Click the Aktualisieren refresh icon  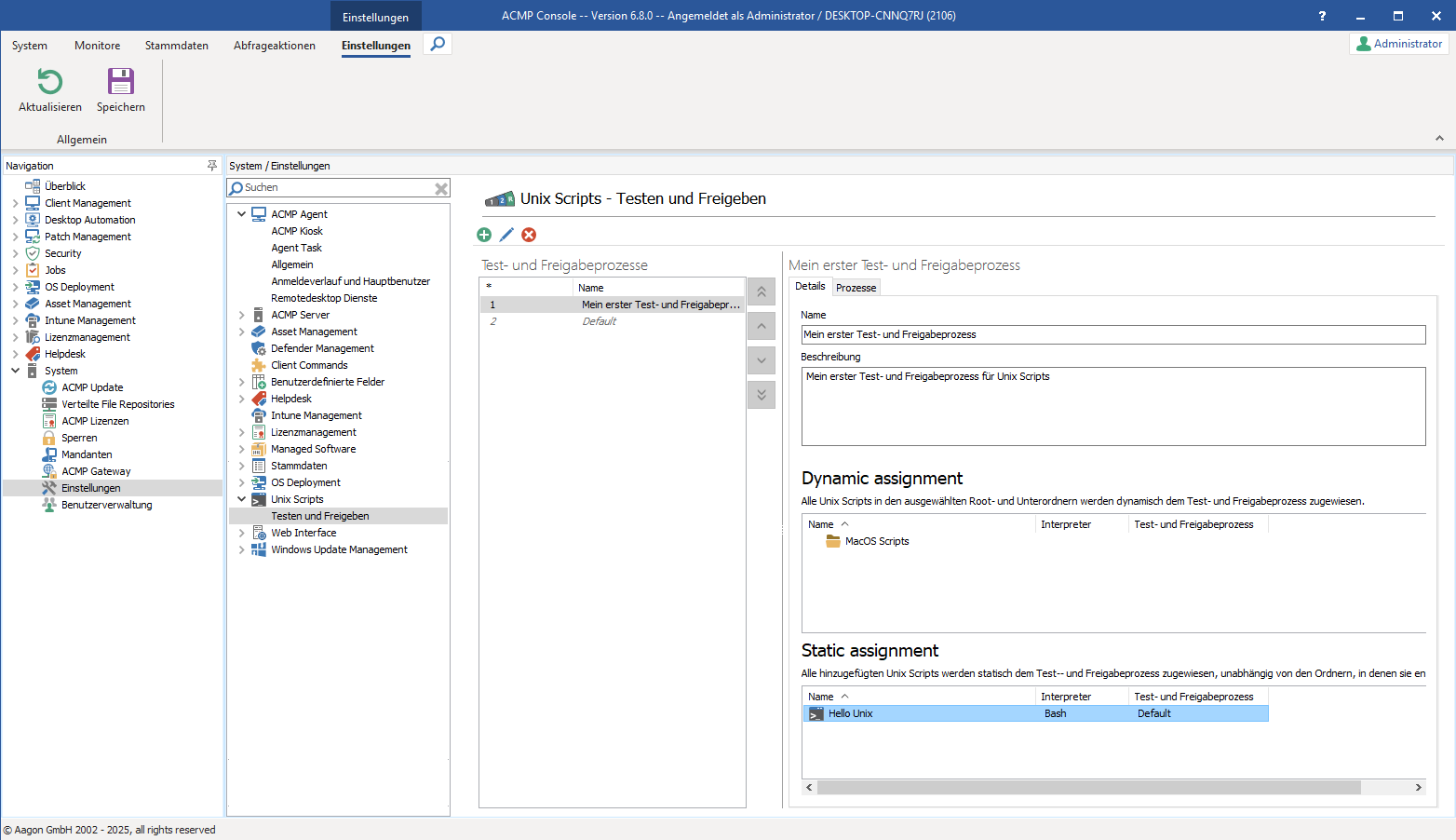tap(49, 83)
